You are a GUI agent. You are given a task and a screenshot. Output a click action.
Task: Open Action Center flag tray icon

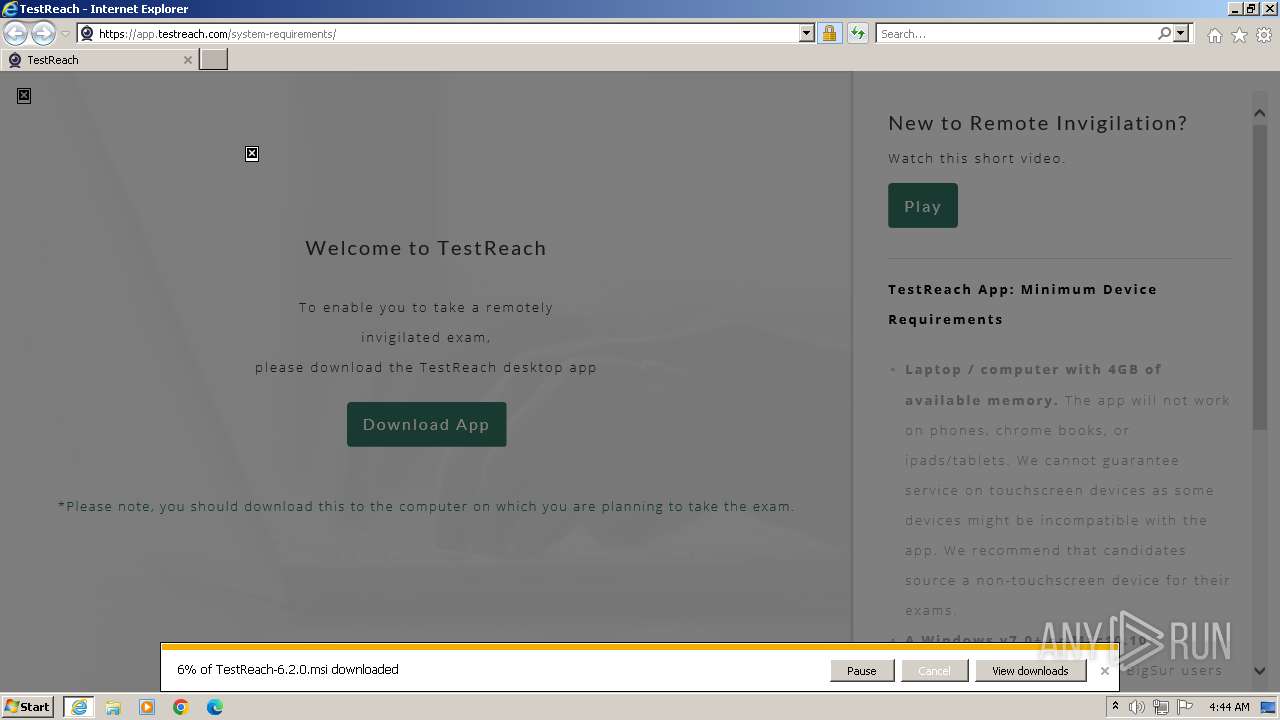click(x=1185, y=707)
